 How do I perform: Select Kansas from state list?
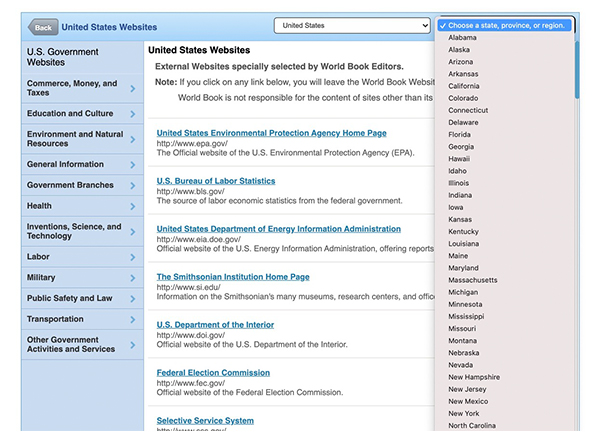460,219
